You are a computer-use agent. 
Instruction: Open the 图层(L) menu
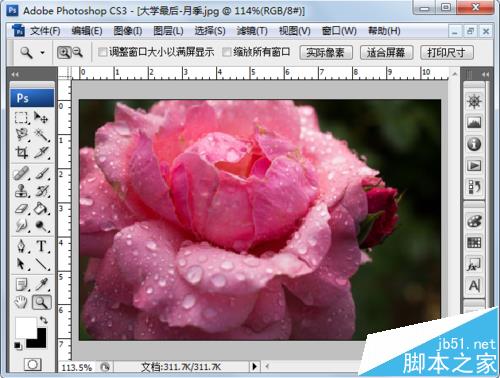168,31
